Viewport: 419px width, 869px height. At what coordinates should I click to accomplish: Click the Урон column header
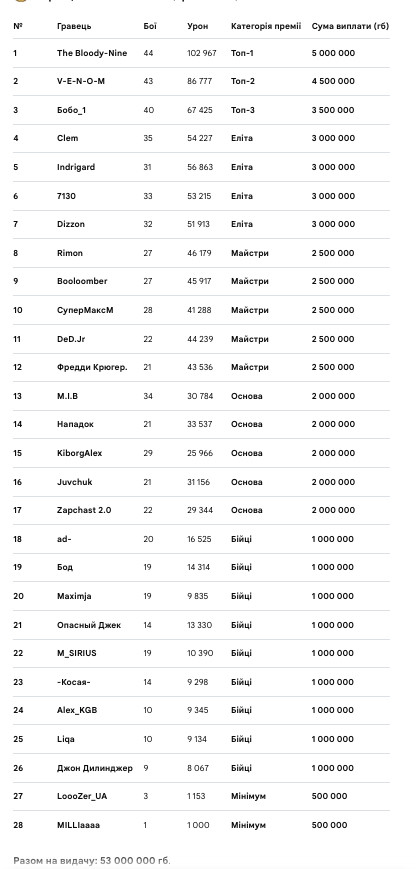click(198, 26)
